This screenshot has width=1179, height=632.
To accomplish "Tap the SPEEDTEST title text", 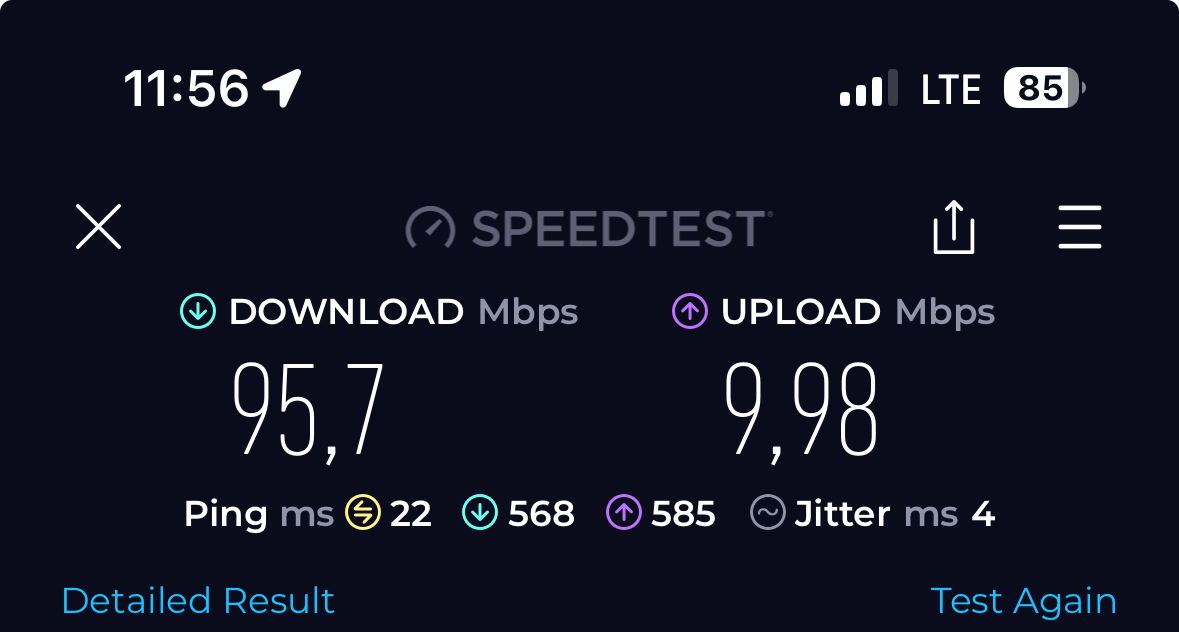I will point(620,228).
